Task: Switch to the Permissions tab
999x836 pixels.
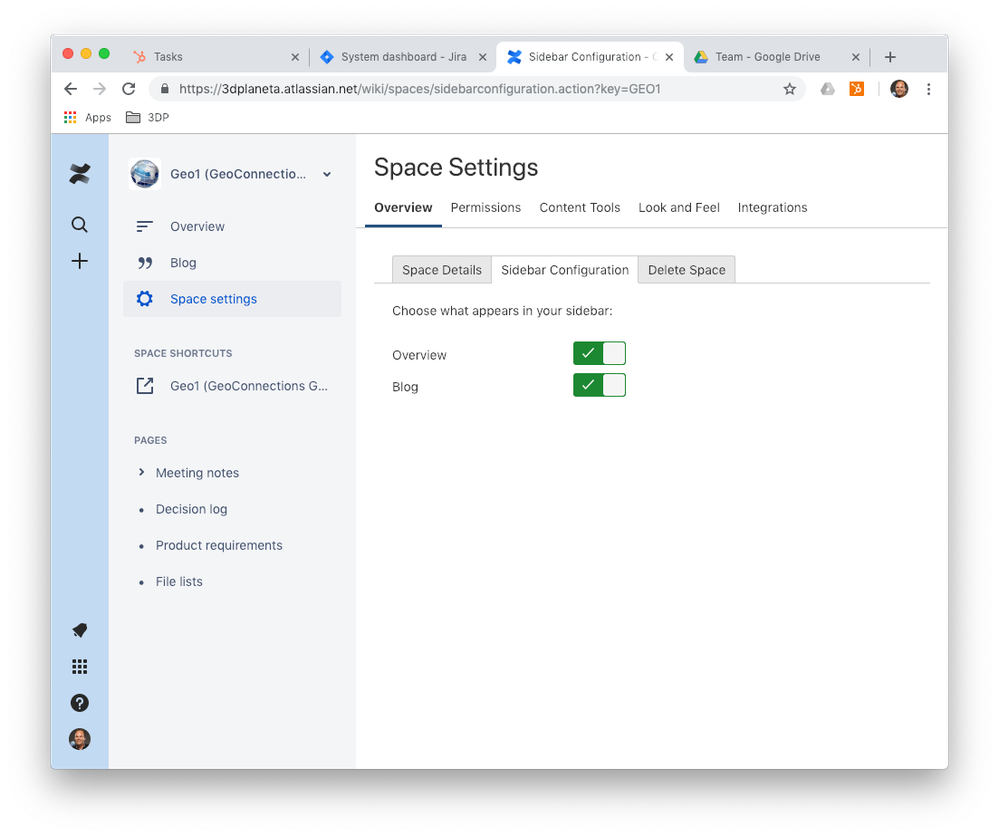Action: (485, 208)
